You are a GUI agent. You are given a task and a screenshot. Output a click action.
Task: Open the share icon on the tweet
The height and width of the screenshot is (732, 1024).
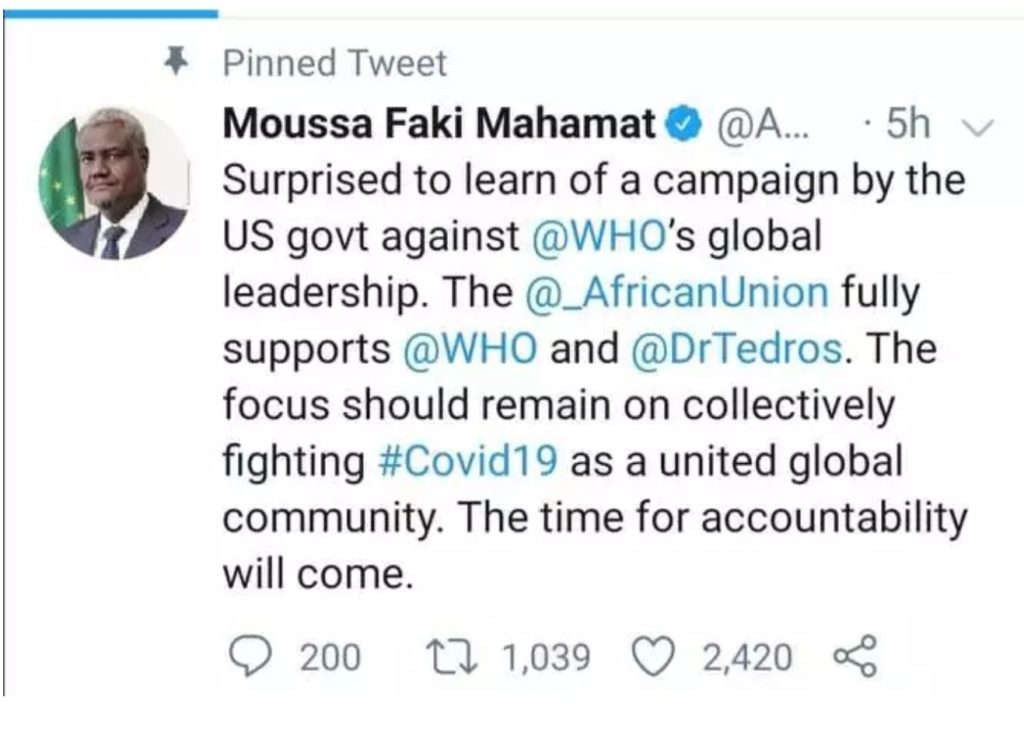click(x=853, y=656)
